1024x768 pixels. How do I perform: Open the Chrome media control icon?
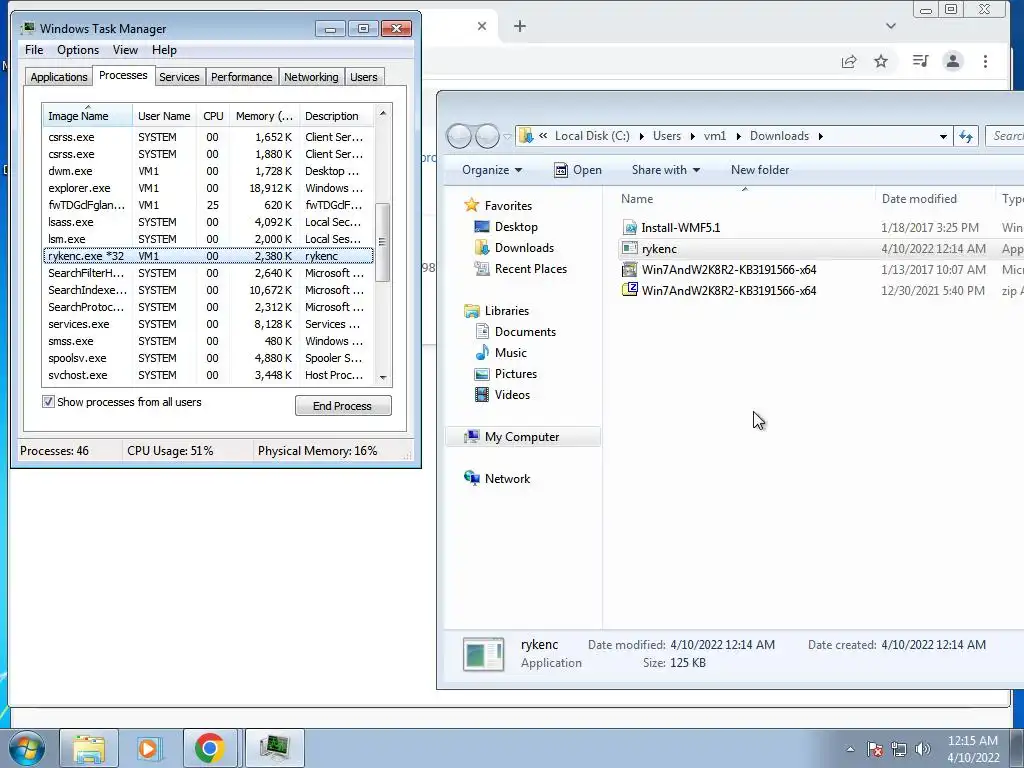coord(920,61)
